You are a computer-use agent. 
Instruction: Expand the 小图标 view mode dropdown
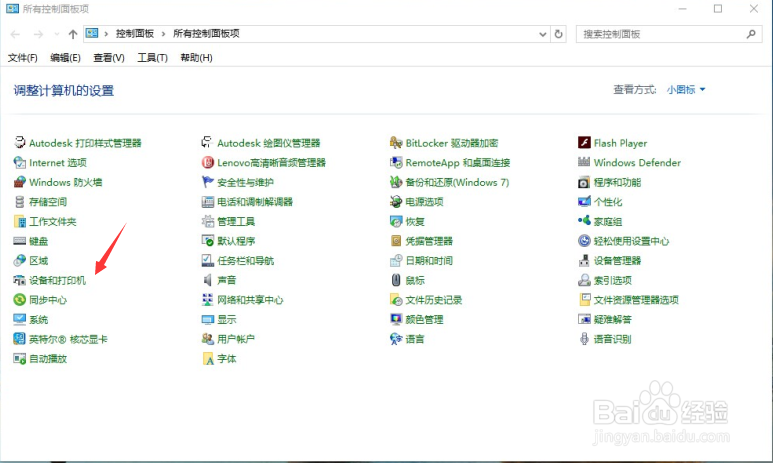click(x=686, y=90)
